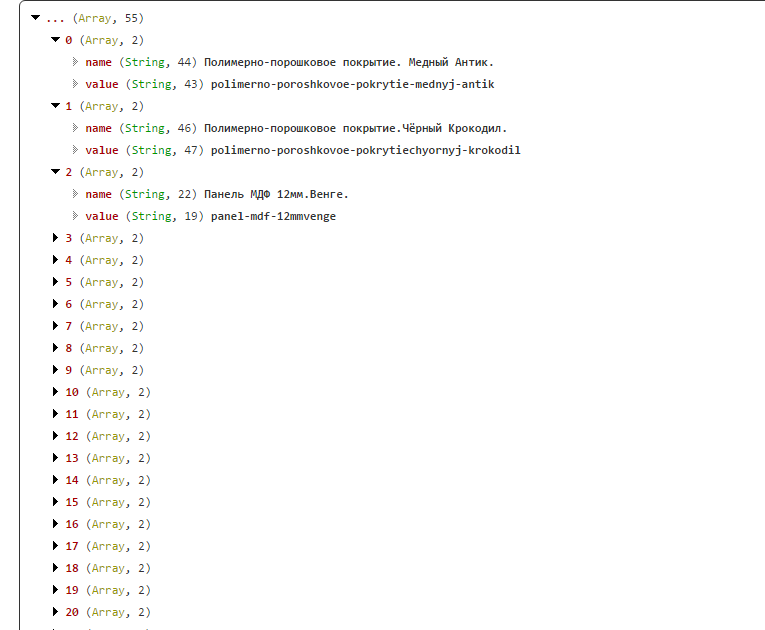Expand the name string with 'Медный Антик'
This screenshot has width=765, height=630.
75,61
